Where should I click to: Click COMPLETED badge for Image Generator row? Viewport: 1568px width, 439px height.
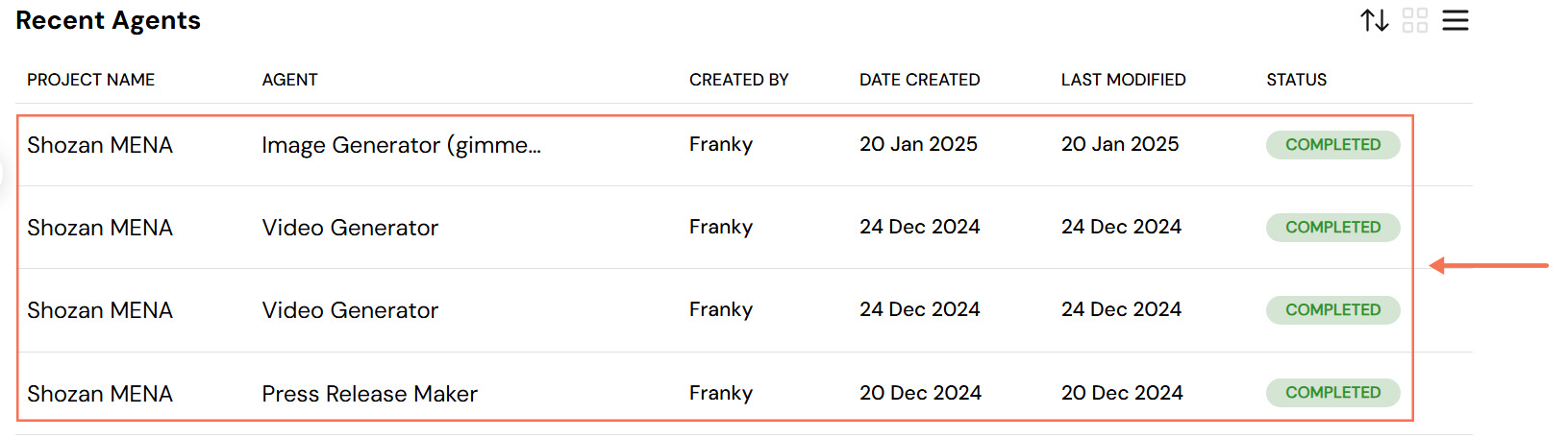click(1332, 144)
